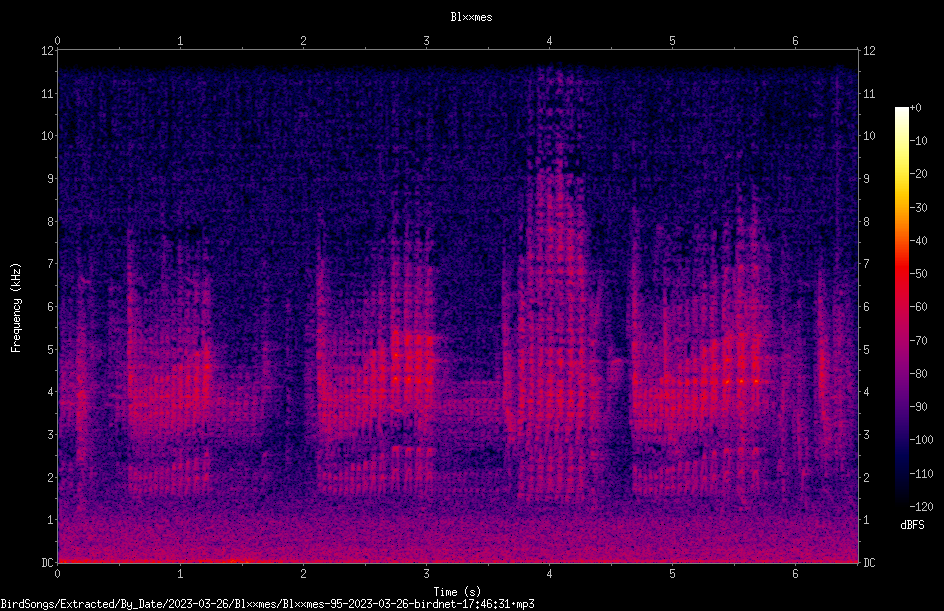Click the 10 kHz label on right axis

(x=869, y=135)
